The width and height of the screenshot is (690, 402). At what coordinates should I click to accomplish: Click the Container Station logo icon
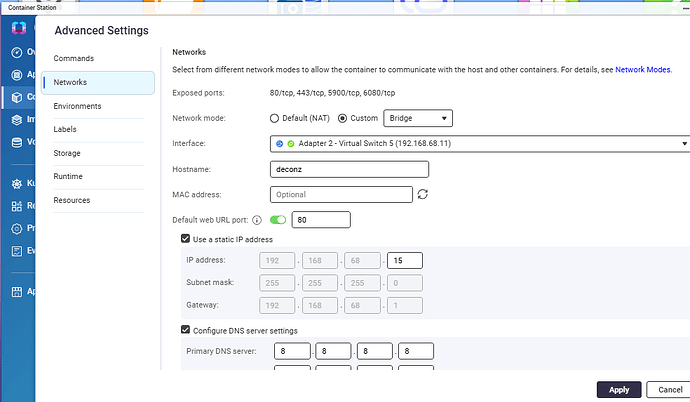pos(15,29)
